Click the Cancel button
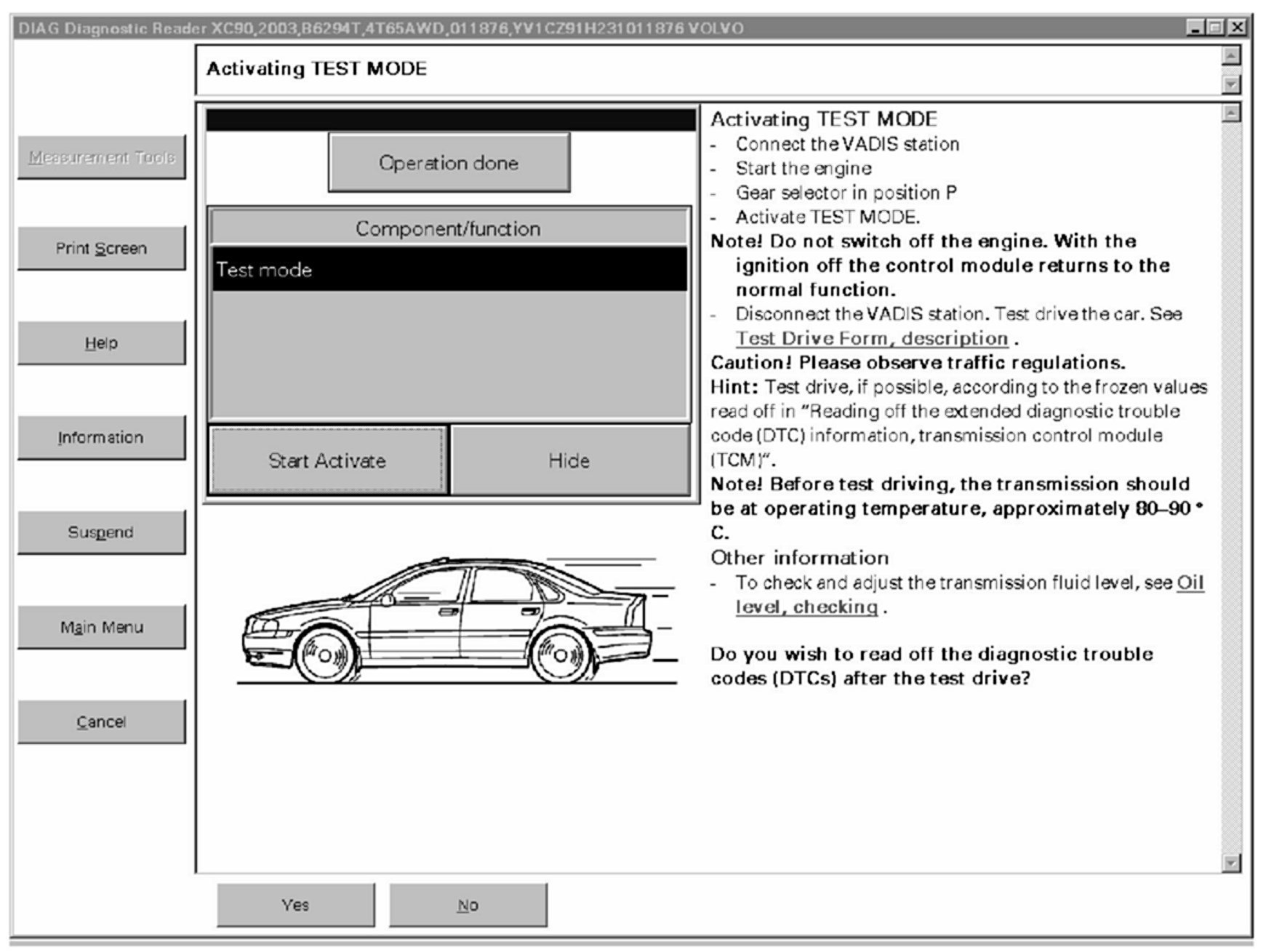1266x952 pixels. coord(102,721)
